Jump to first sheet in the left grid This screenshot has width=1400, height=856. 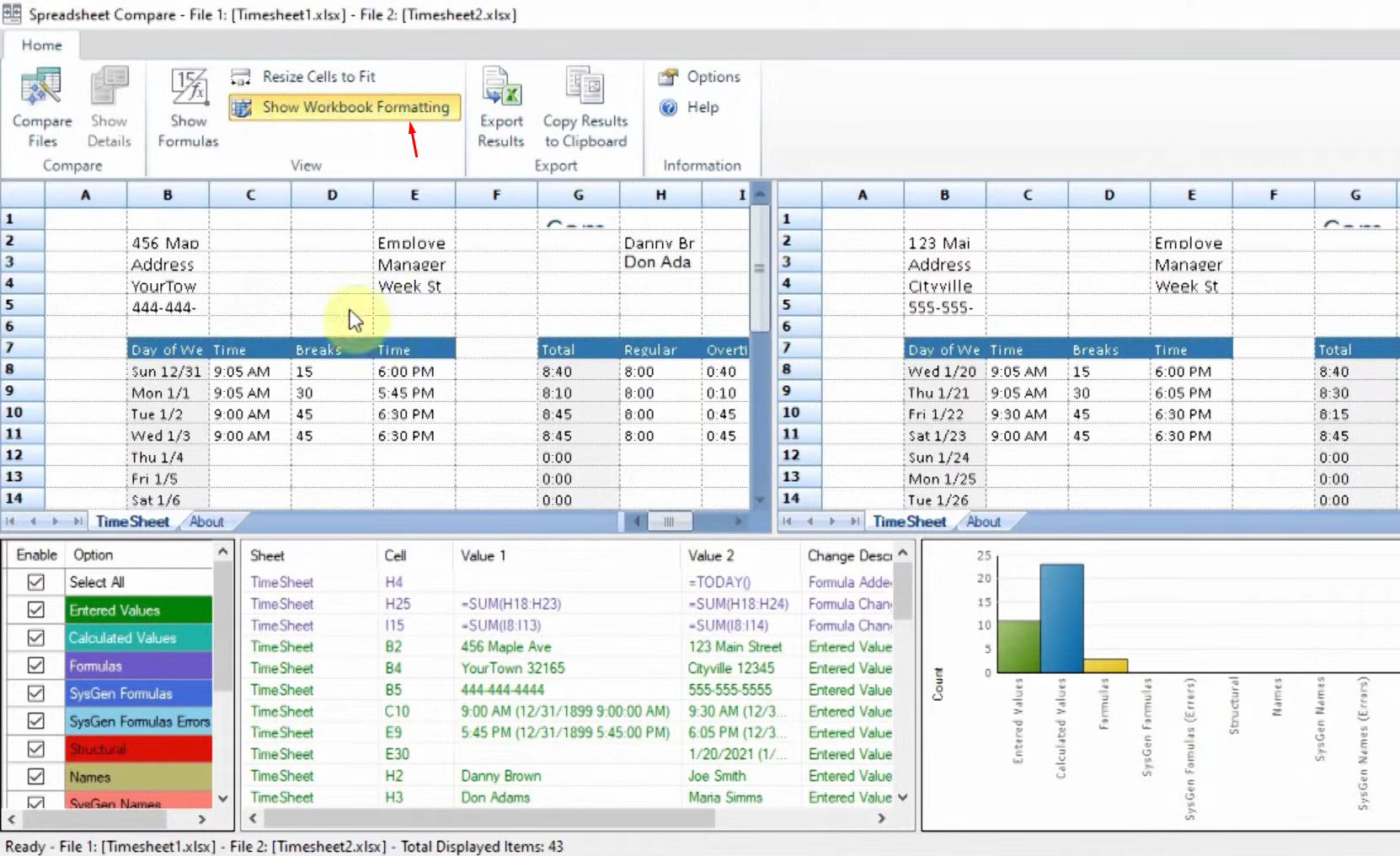[11, 522]
